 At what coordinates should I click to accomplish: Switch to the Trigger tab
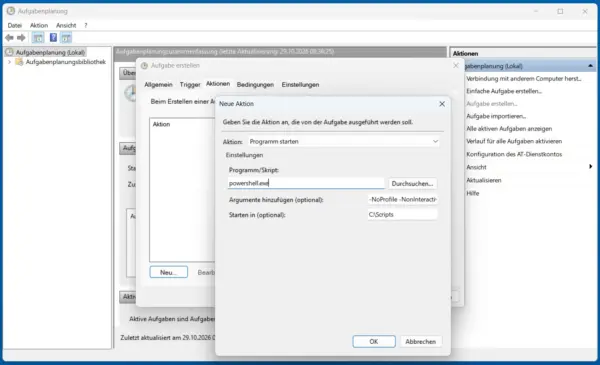(190, 85)
